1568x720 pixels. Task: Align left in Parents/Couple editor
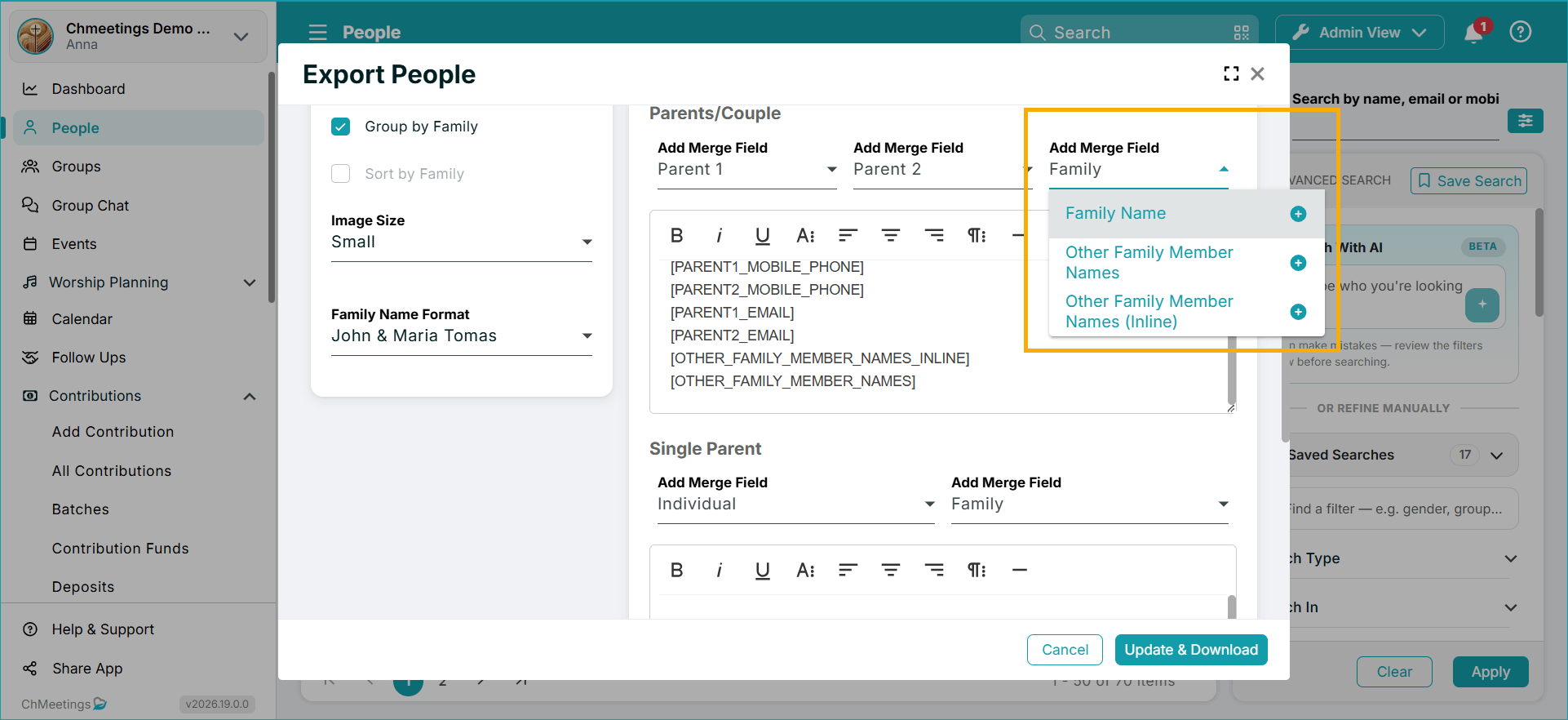point(848,236)
